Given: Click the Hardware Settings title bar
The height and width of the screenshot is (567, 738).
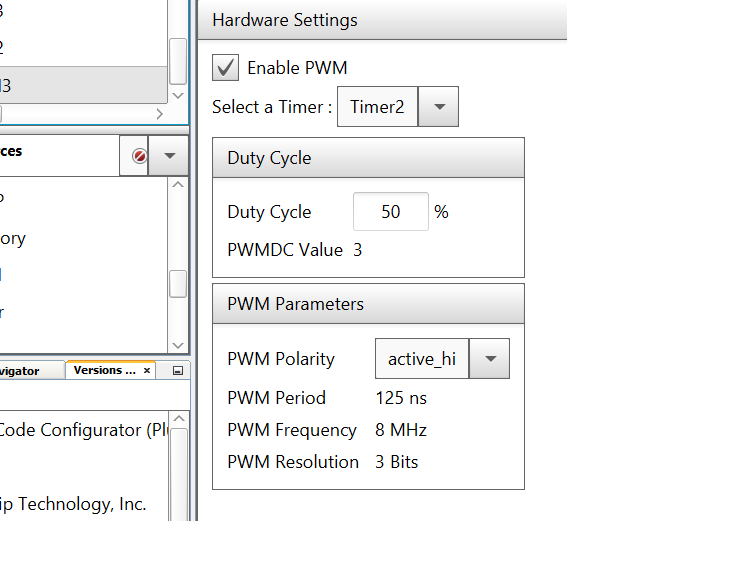Looking at the screenshot, I should [382, 20].
